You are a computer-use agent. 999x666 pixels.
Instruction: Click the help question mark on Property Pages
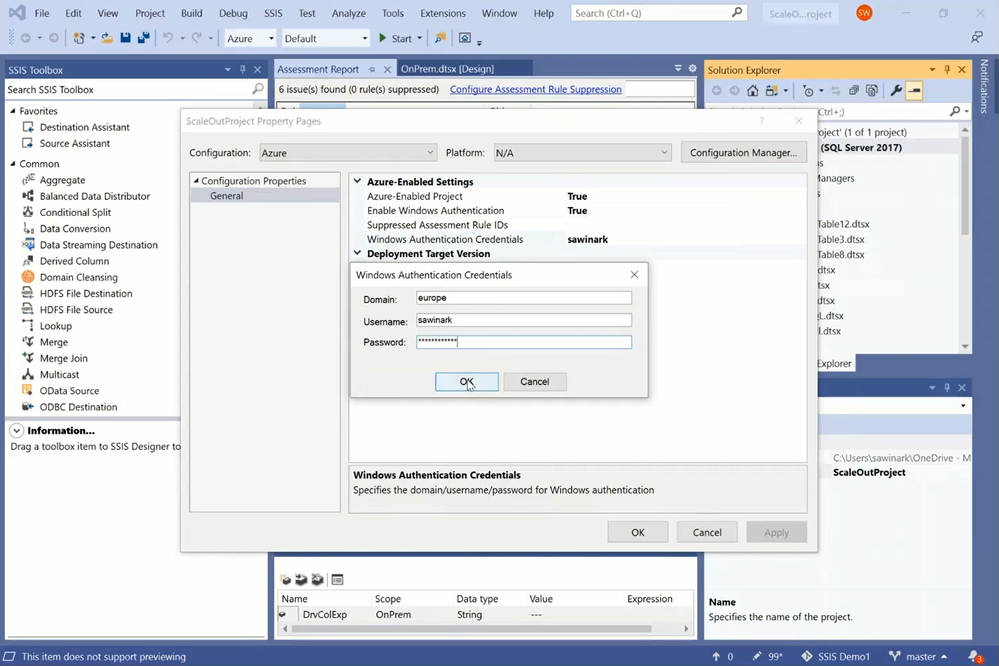coord(761,120)
